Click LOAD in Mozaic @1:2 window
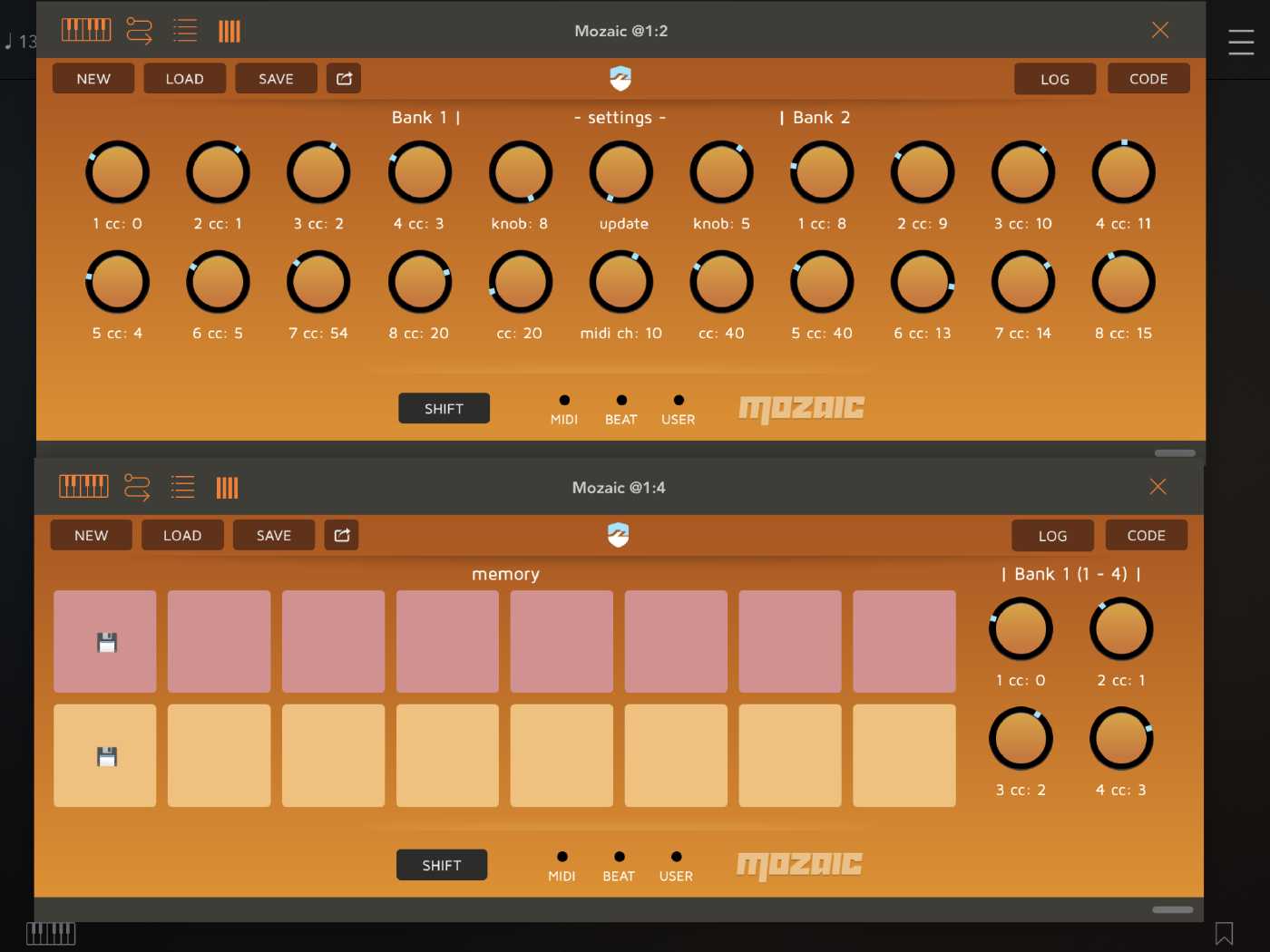Viewport: 1270px width, 952px height. [184, 79]
